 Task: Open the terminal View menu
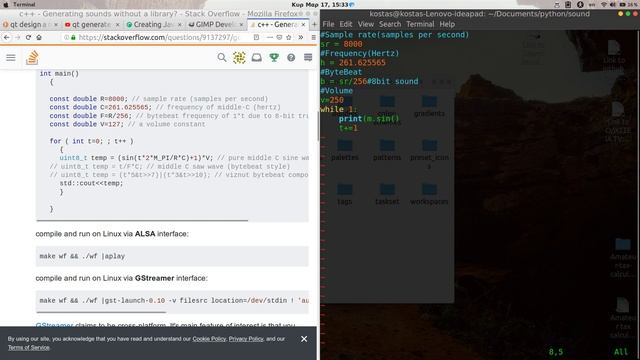tap(366, 24)
